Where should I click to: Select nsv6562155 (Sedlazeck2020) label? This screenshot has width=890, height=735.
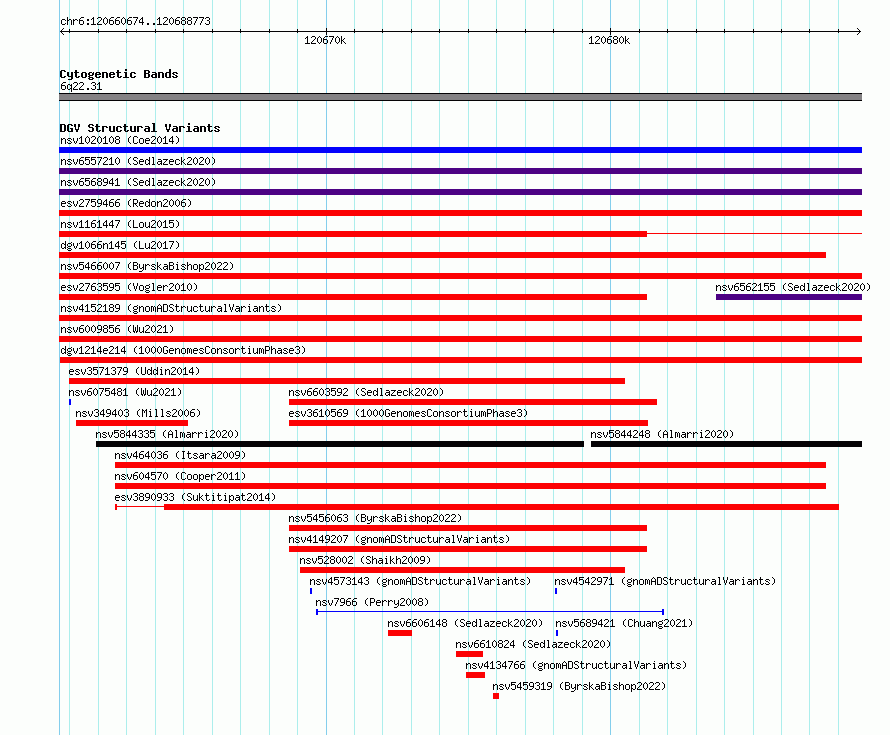point(793,287)
